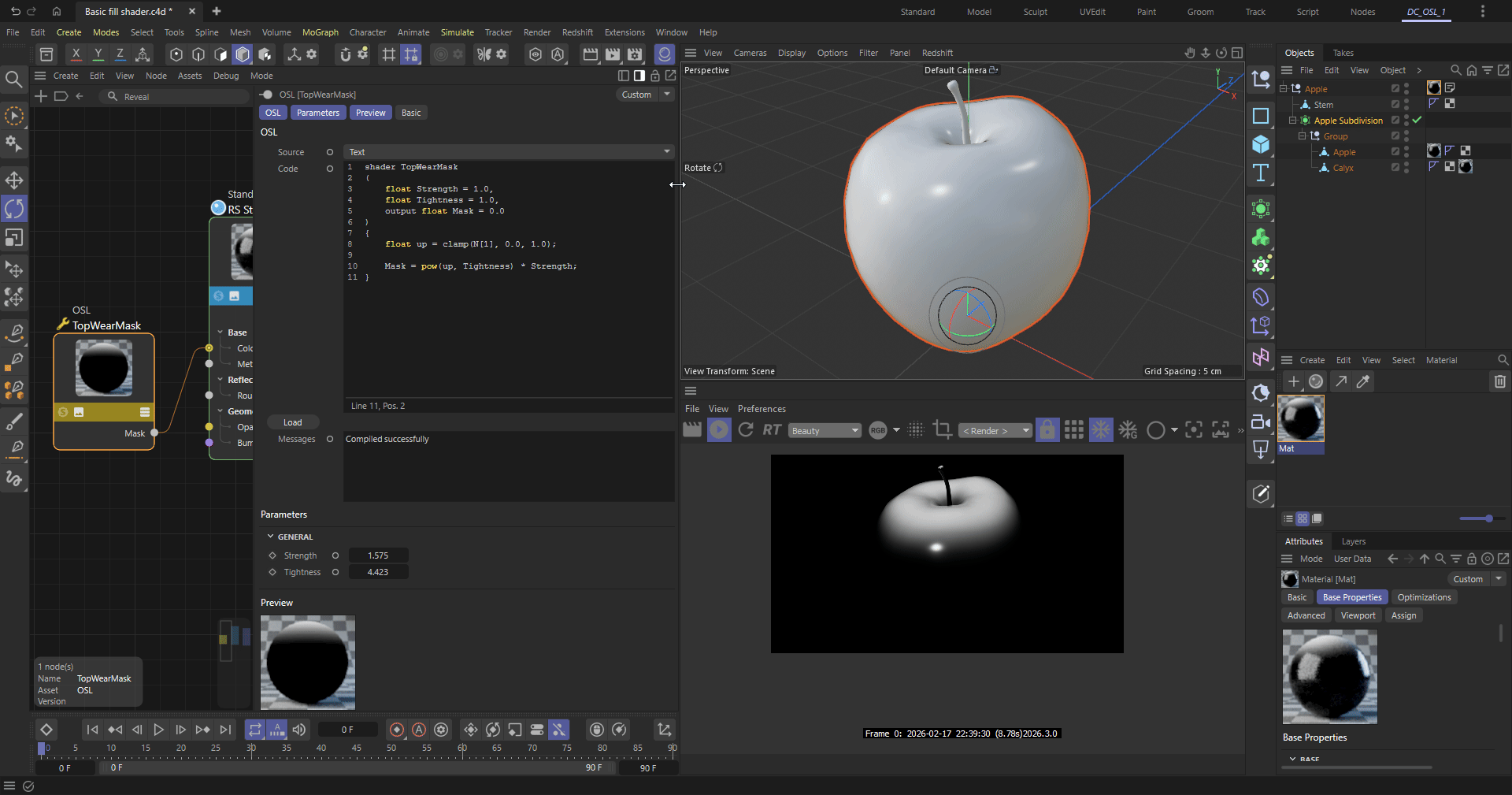Toggle timeline sound playback
The width and height of the screenshot is (1512, 795).
pos(299,730)
